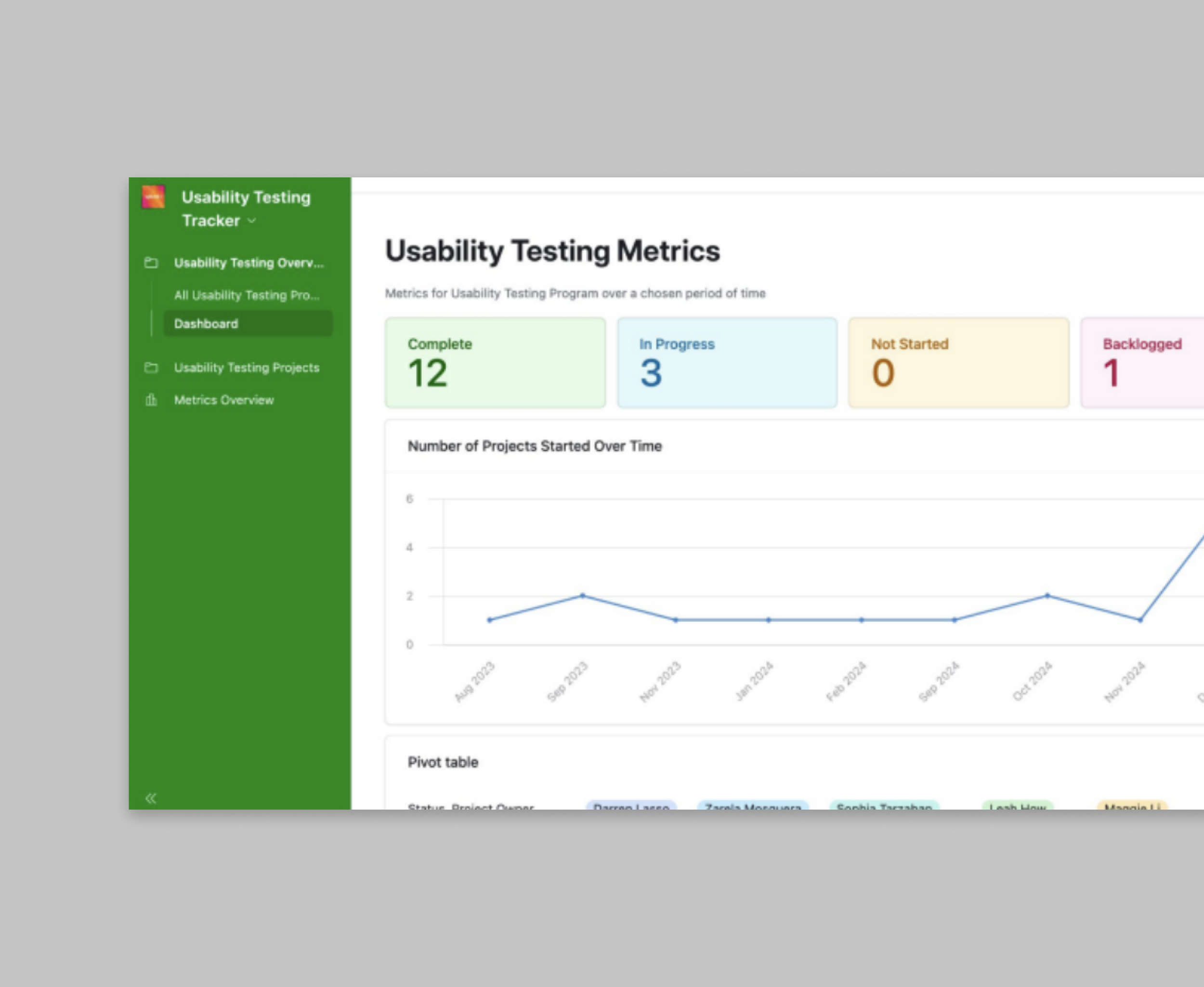Click bar chart icon for Metrics Overview
The image size is (1204, 987).
pyautogui.click(x=151, y=400)
